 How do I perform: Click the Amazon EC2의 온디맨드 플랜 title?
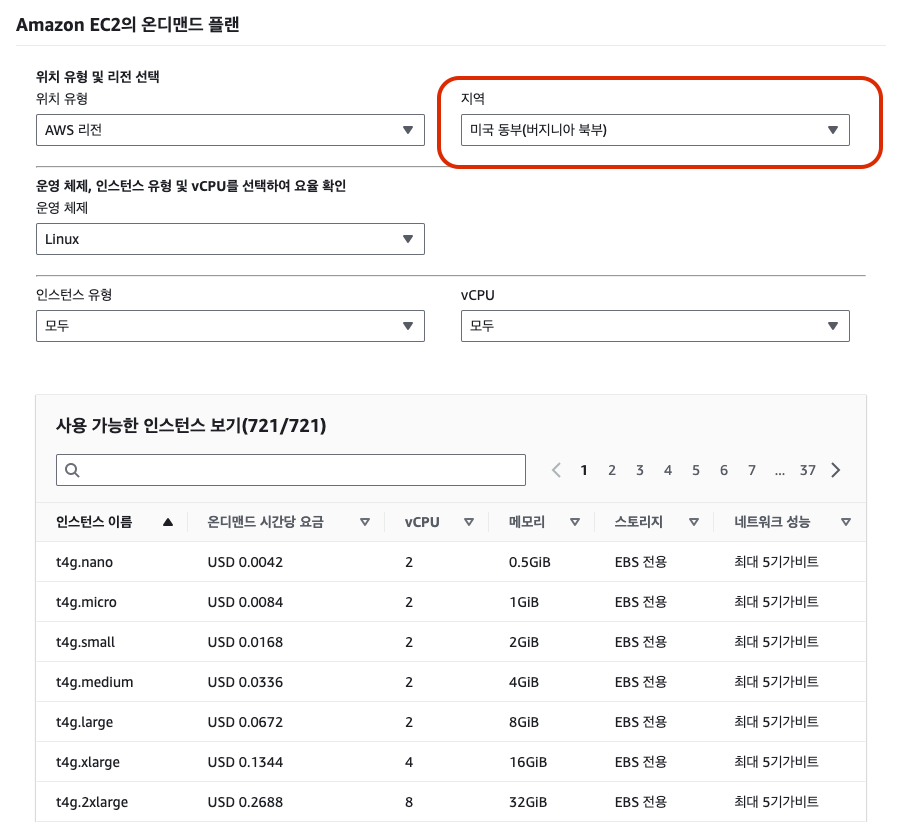pos(127,24)
